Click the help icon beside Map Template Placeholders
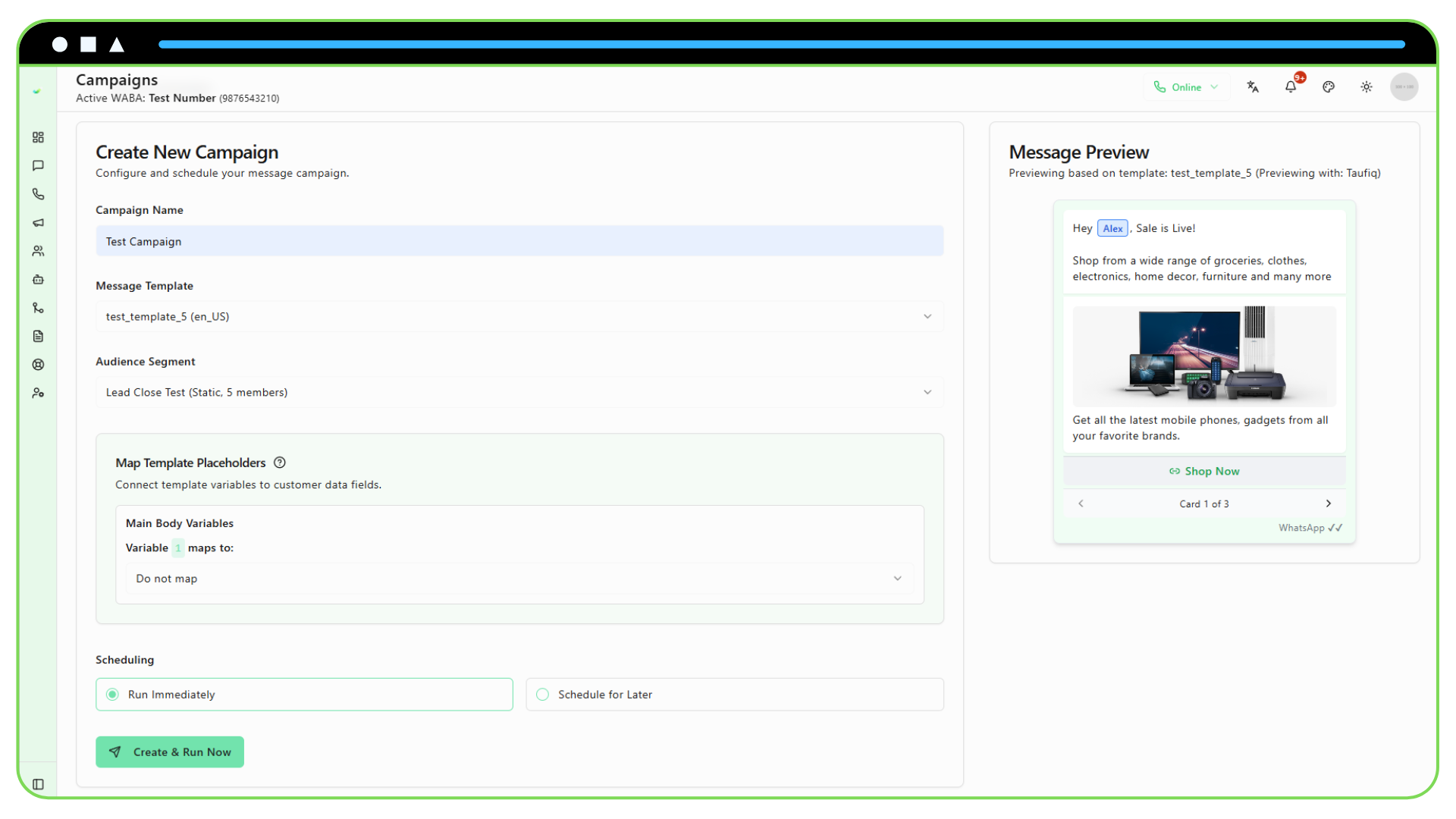Viewport: 1456px width, 819px height. 280,463
